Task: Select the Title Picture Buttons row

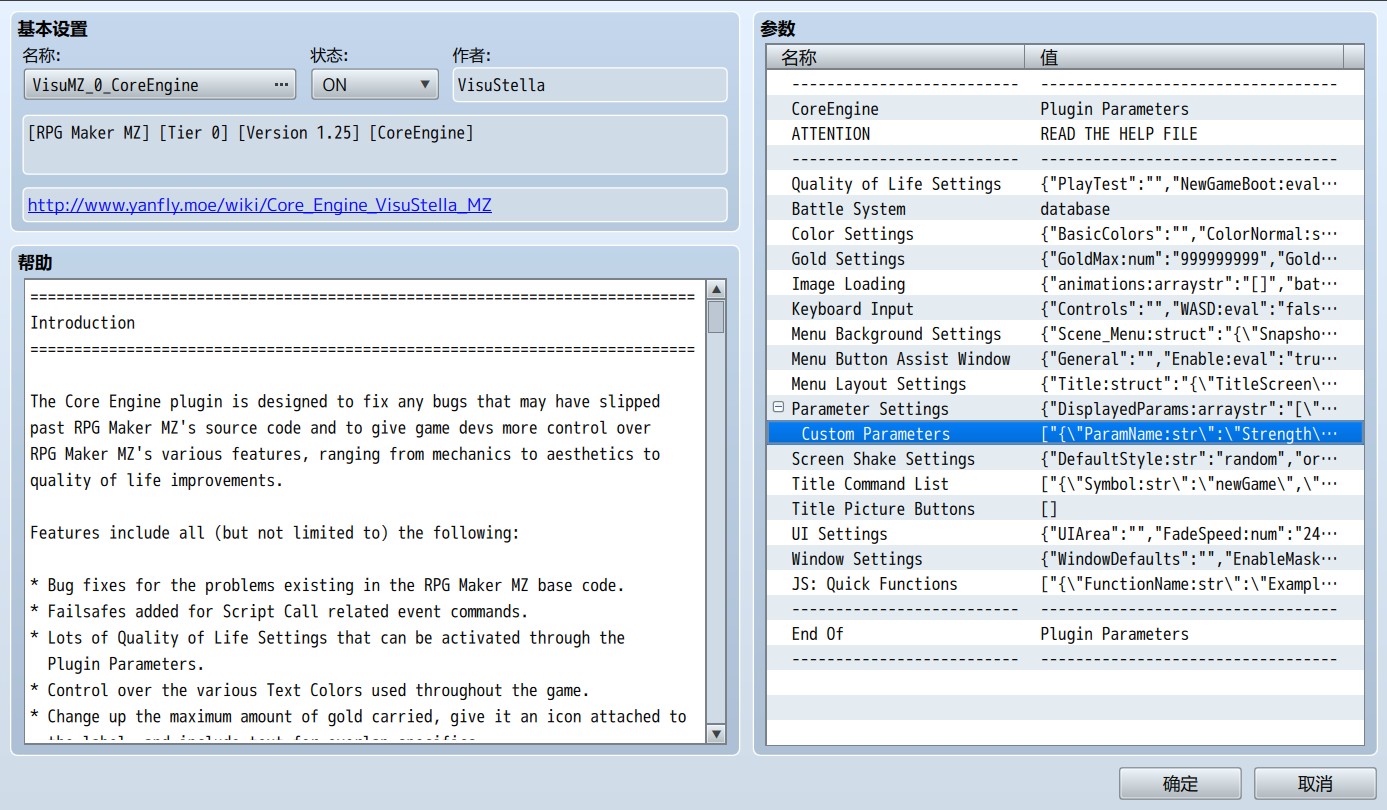Action: (1065, 509)
